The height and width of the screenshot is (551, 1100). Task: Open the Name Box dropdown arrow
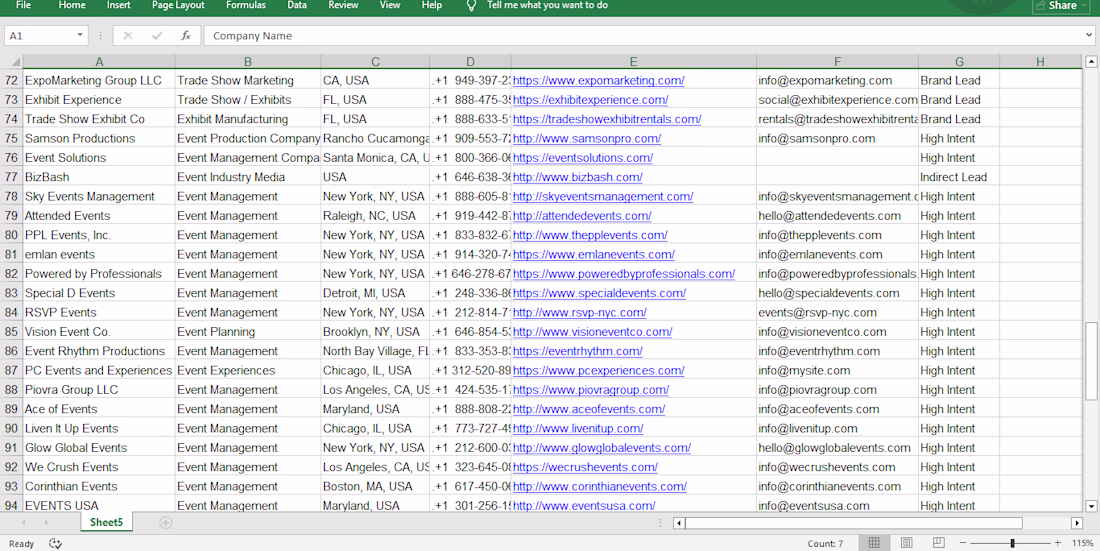(x=80, y=35)
